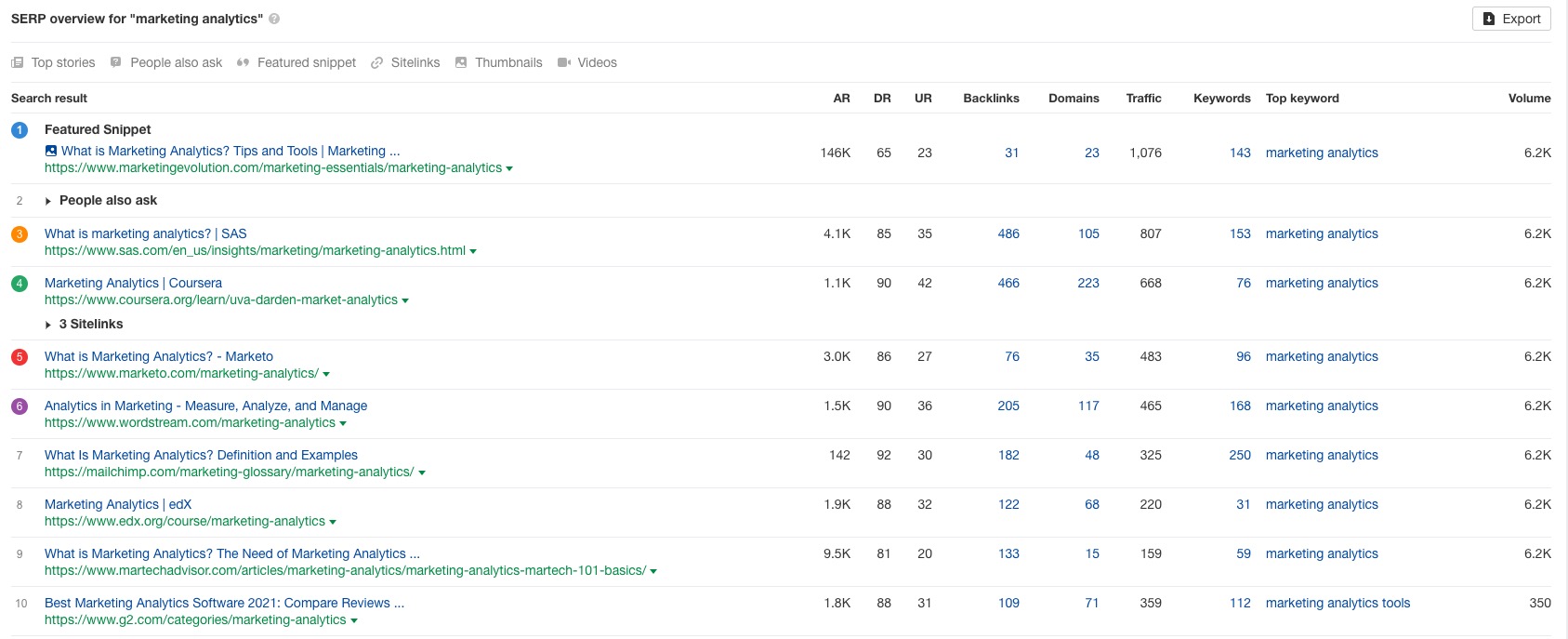Open 'Analytics in Marketing - Measure, Analyze, and Manage'
The width and height of the screenshot is (1568, 639).
[x=205, y=406]
